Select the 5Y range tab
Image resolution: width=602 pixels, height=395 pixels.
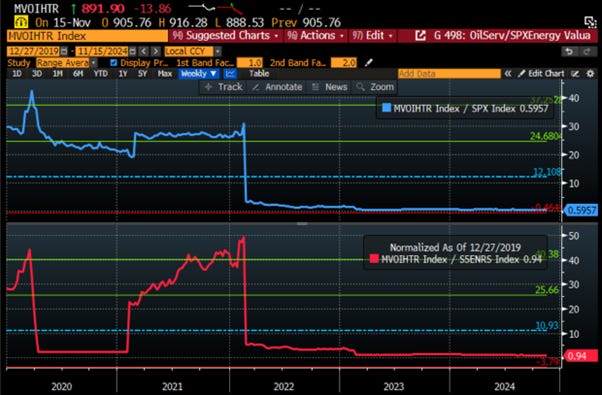[142, 74]
